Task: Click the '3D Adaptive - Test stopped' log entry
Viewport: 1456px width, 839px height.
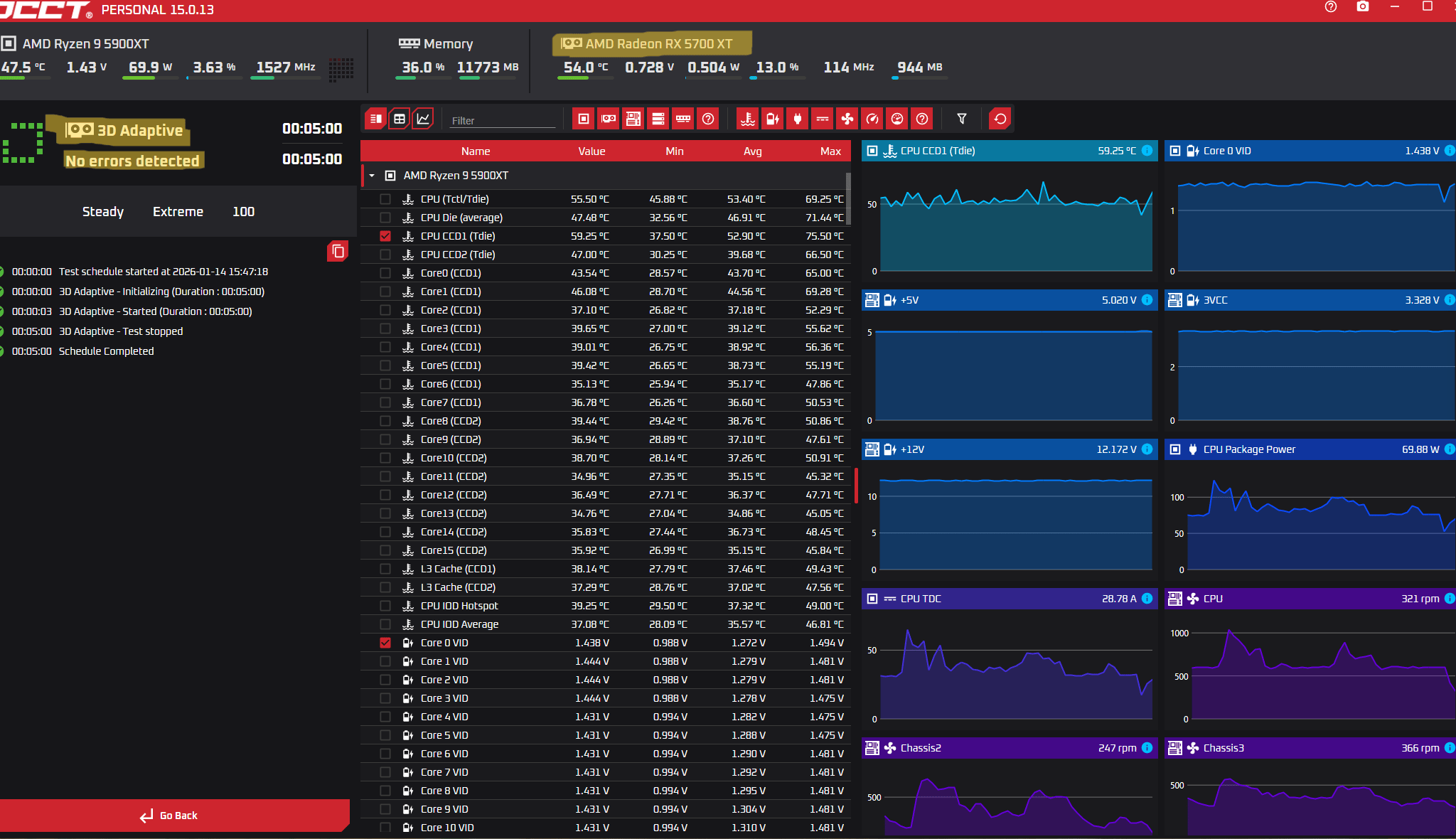Action: [x=121, y=331]
